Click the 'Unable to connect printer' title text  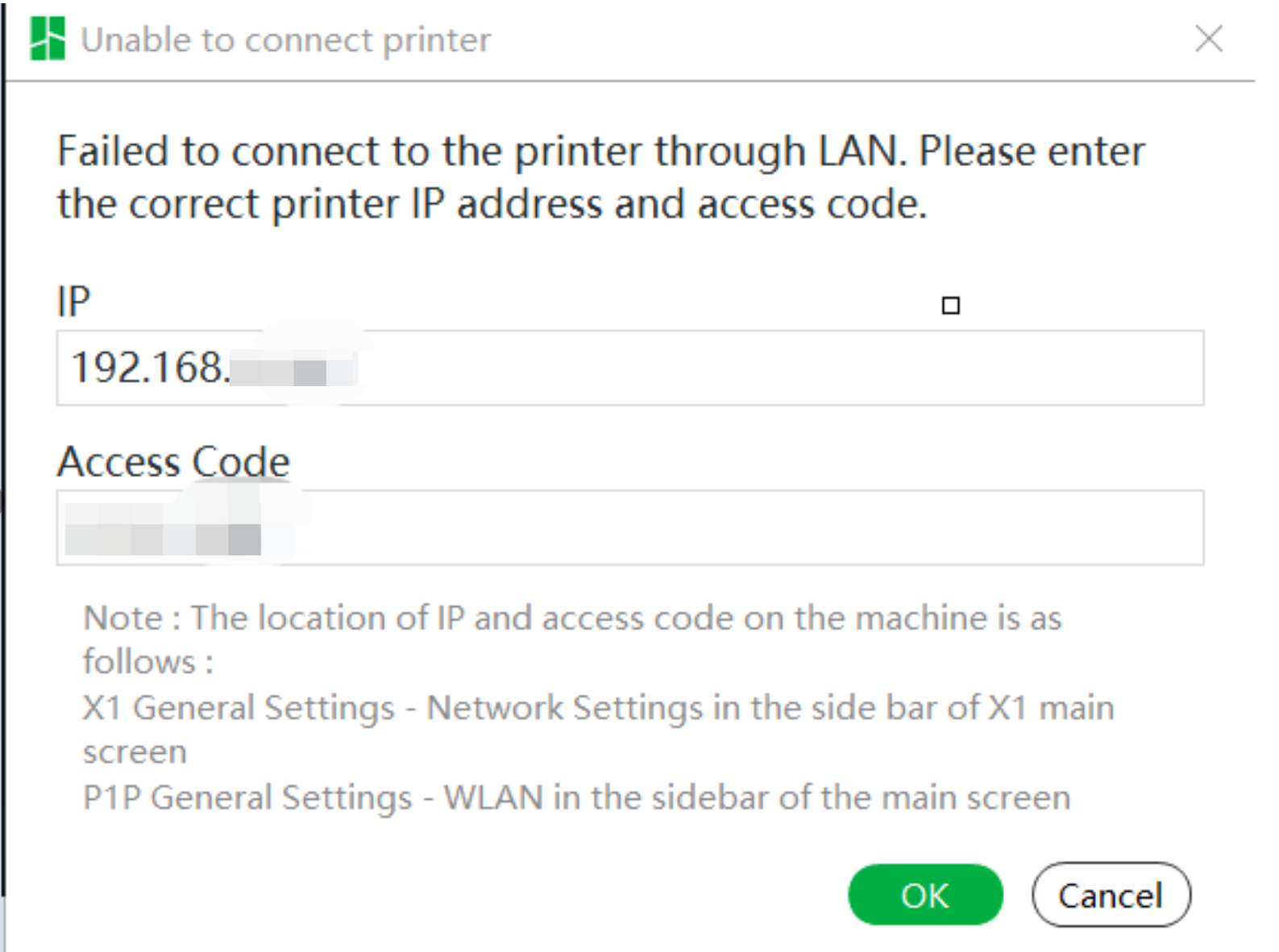click(286, 39)
